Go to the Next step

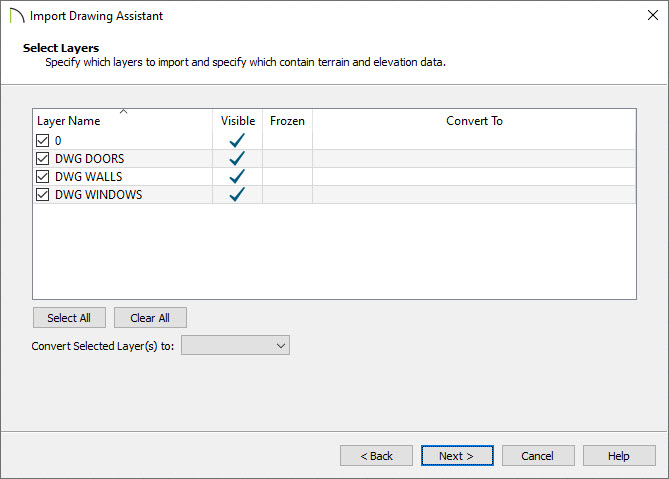[x=457, y=456]
